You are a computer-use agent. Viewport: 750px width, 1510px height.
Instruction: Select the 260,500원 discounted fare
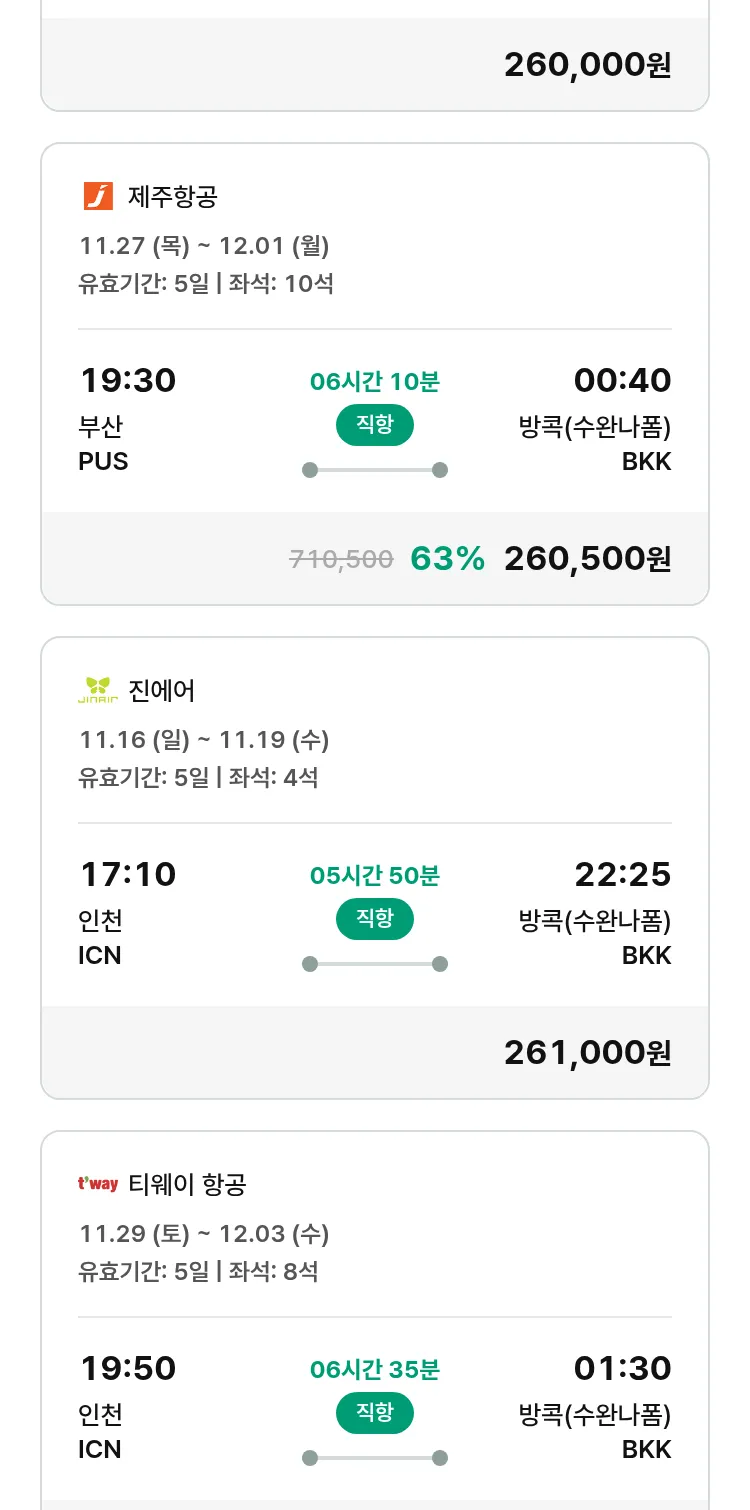tap(587, 559)
